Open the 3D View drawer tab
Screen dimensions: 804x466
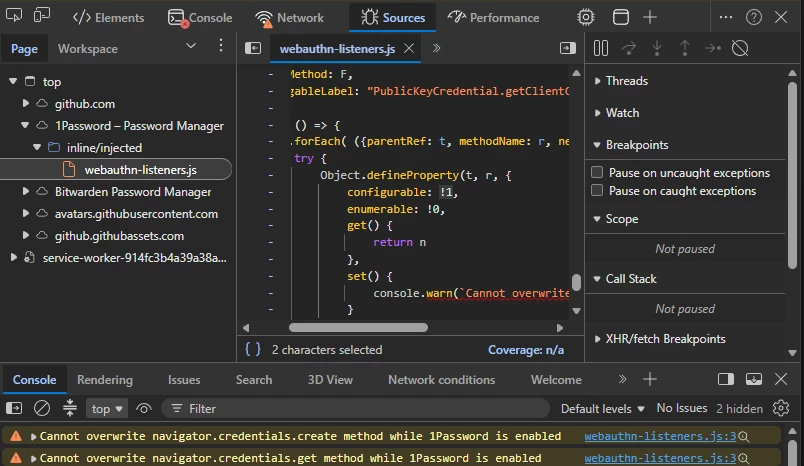click(330, 380)
